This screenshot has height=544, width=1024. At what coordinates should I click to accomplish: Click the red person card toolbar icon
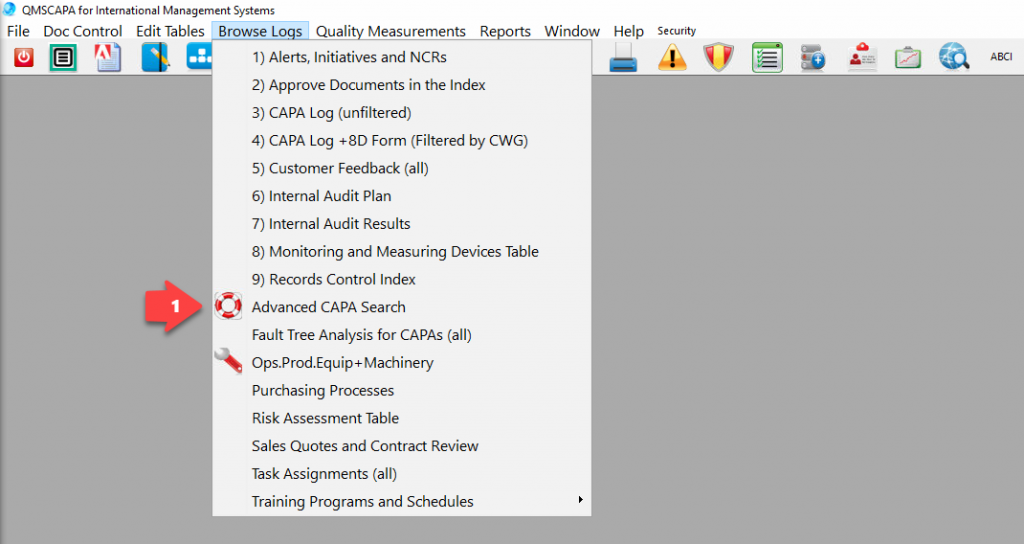pos(863,57)
